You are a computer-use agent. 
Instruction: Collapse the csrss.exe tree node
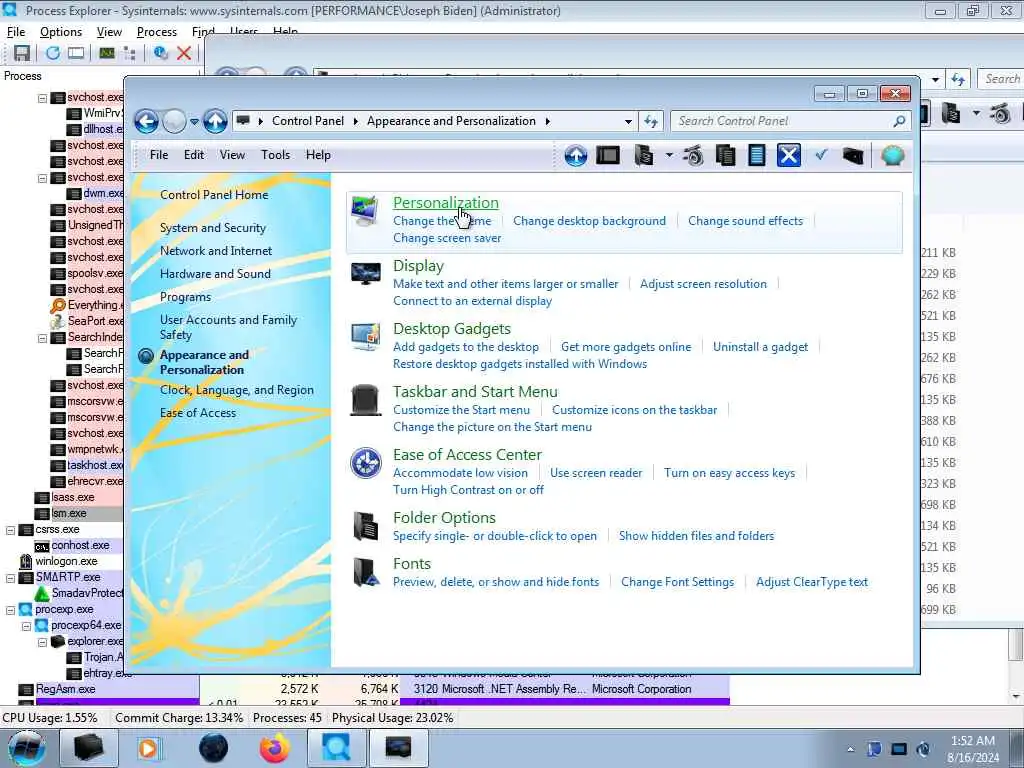10,530
